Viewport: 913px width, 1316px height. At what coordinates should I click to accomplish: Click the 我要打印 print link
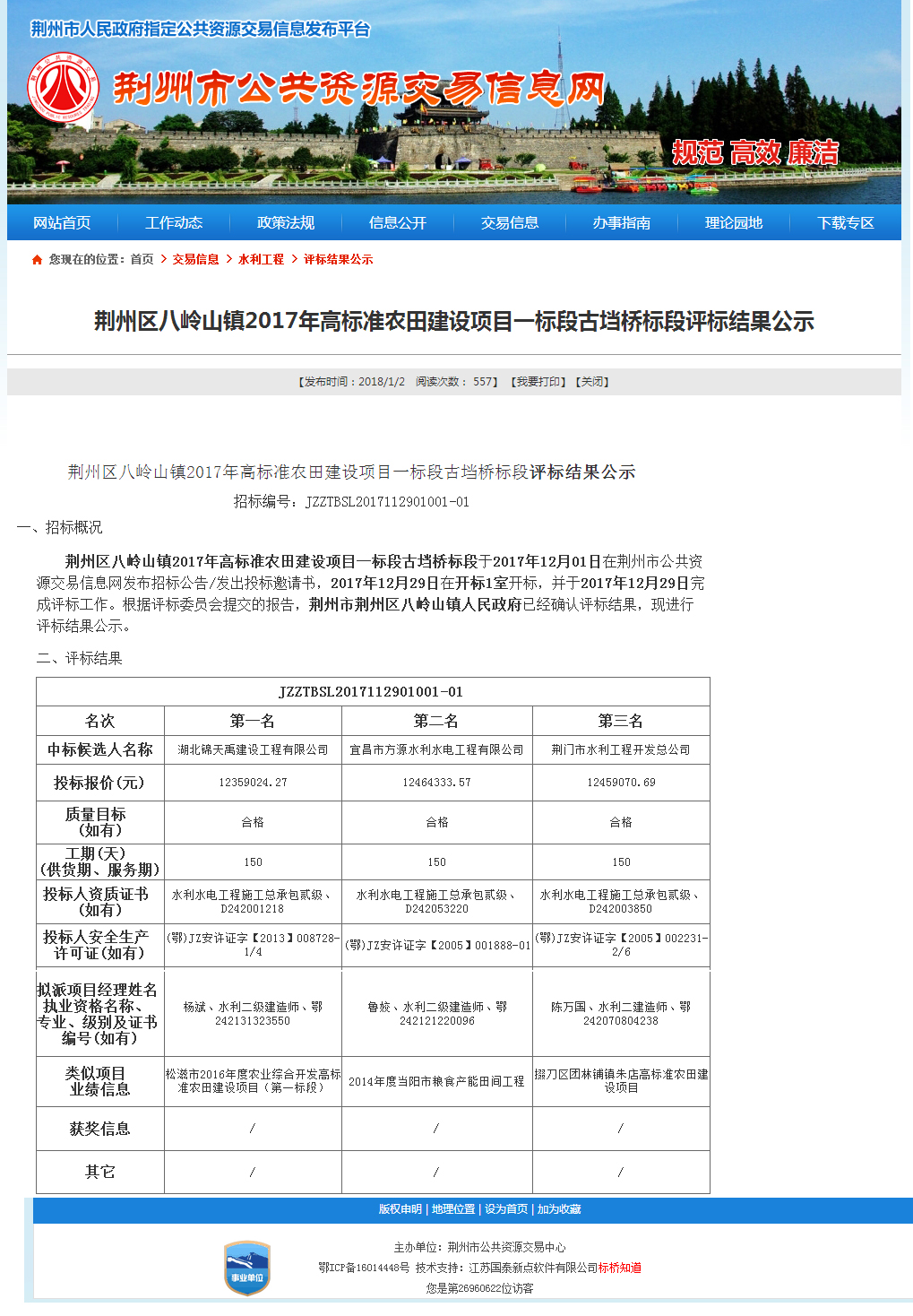(x=538, y=382)
